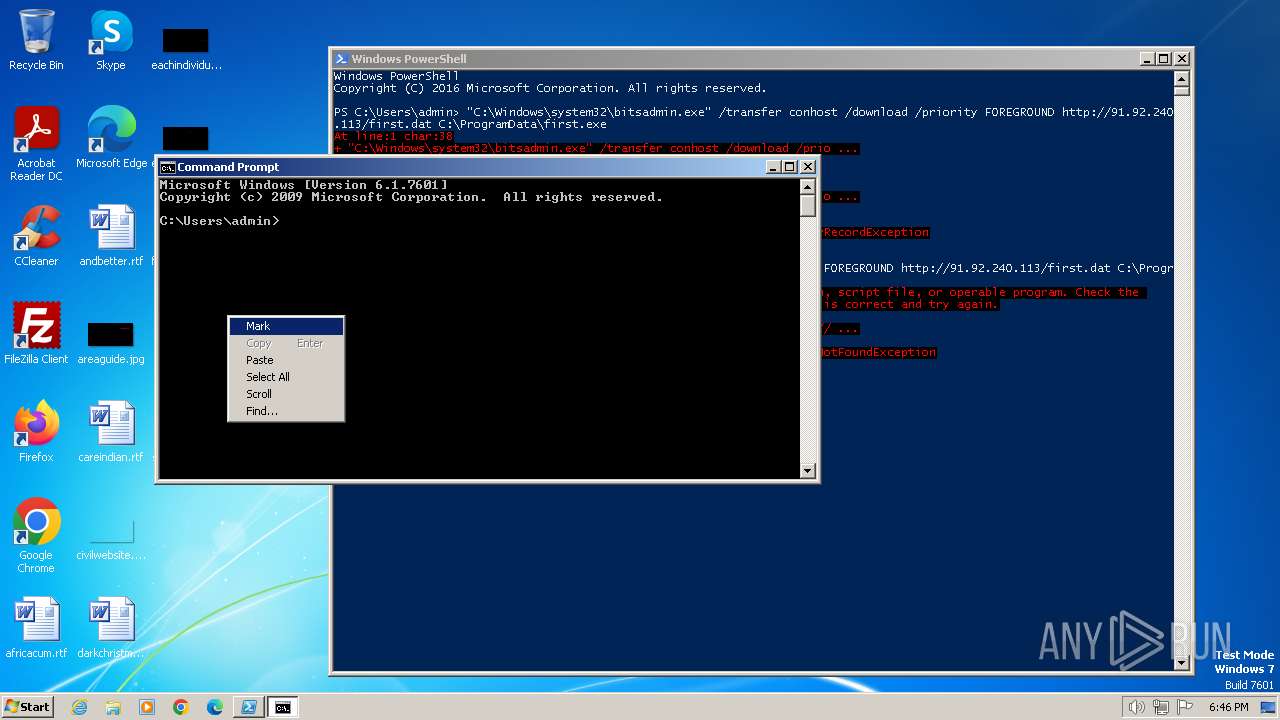Click Command Prompt scrollbar down arrow
1280x720 pixels.
[x=808, y=470]
